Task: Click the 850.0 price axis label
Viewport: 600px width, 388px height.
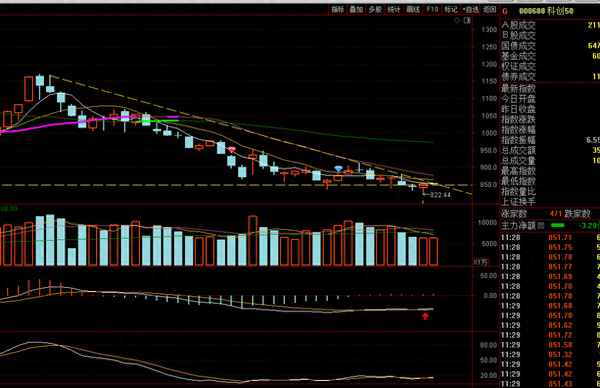Action: coord(489,184)
